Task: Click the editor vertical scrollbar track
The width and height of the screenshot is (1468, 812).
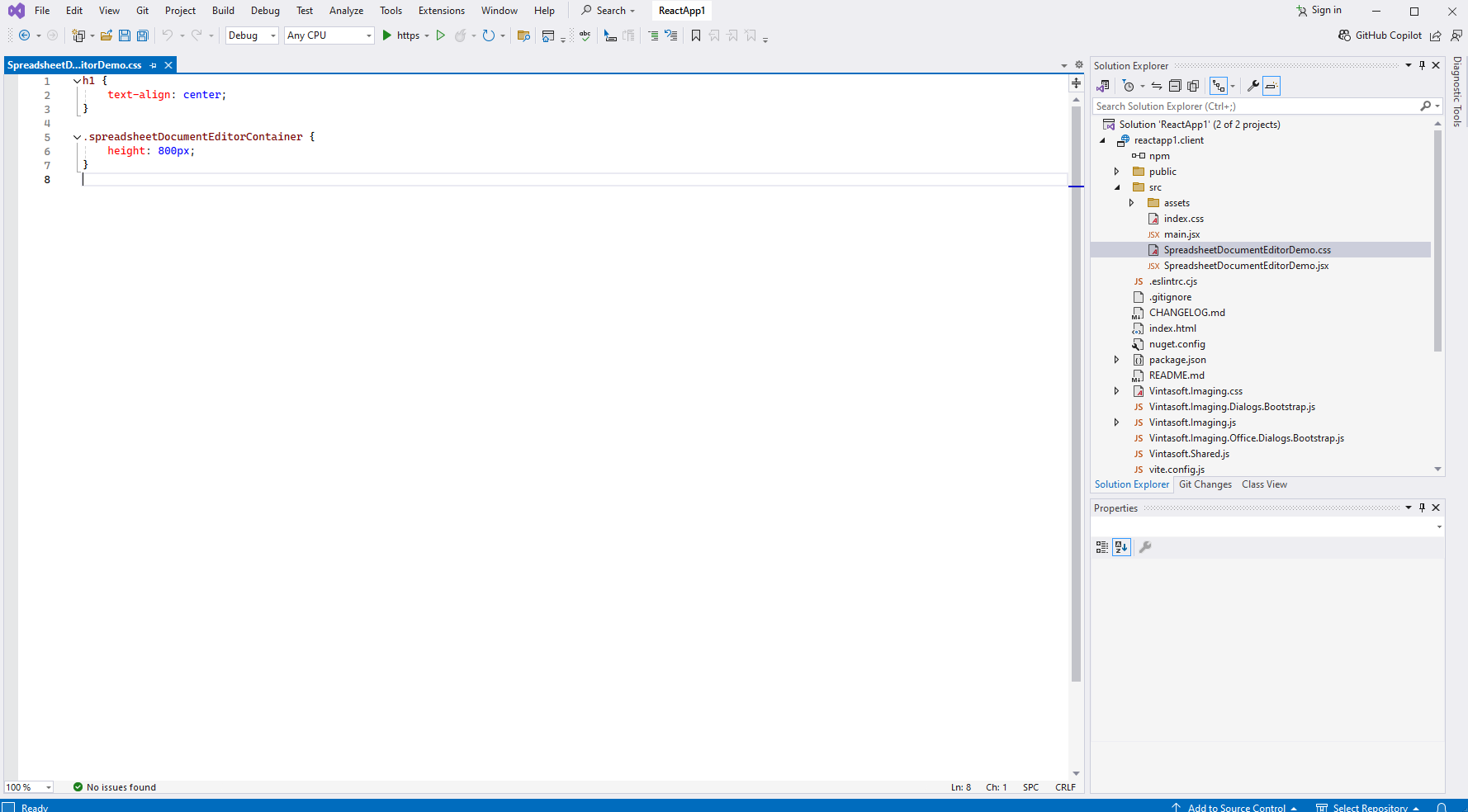Action: (x=1076, y=726)
